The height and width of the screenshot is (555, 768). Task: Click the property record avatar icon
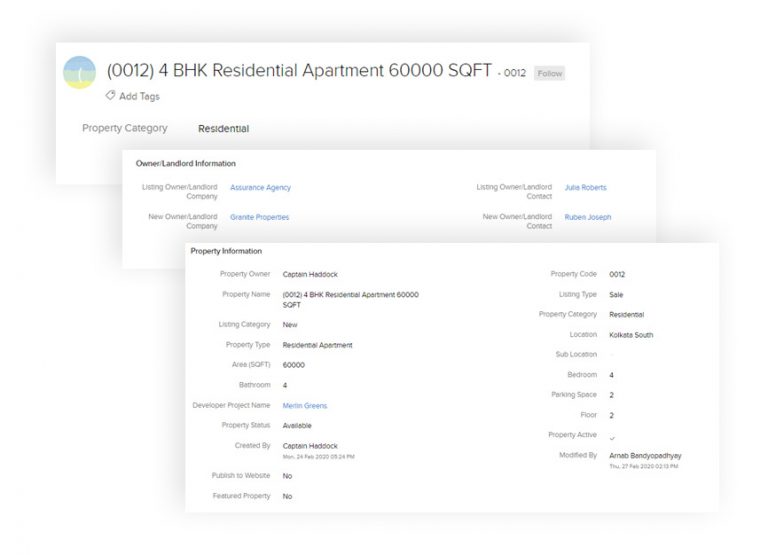[x=79, y=73]
